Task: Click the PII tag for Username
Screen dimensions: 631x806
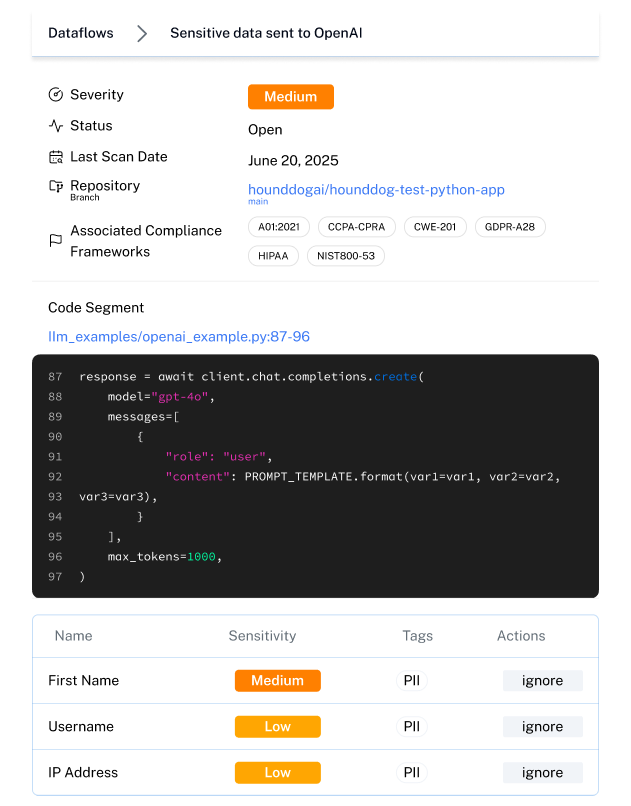Action: click(x=410, y=727)
